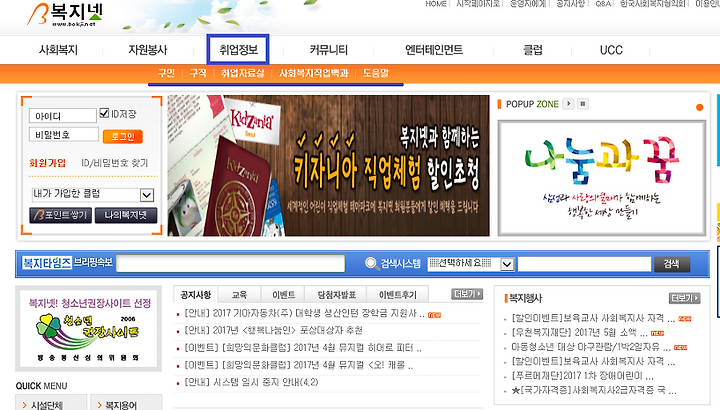Screen dimensions: 720x410
Task: Toggle the ID저장 checkbox
Action: 104,113
